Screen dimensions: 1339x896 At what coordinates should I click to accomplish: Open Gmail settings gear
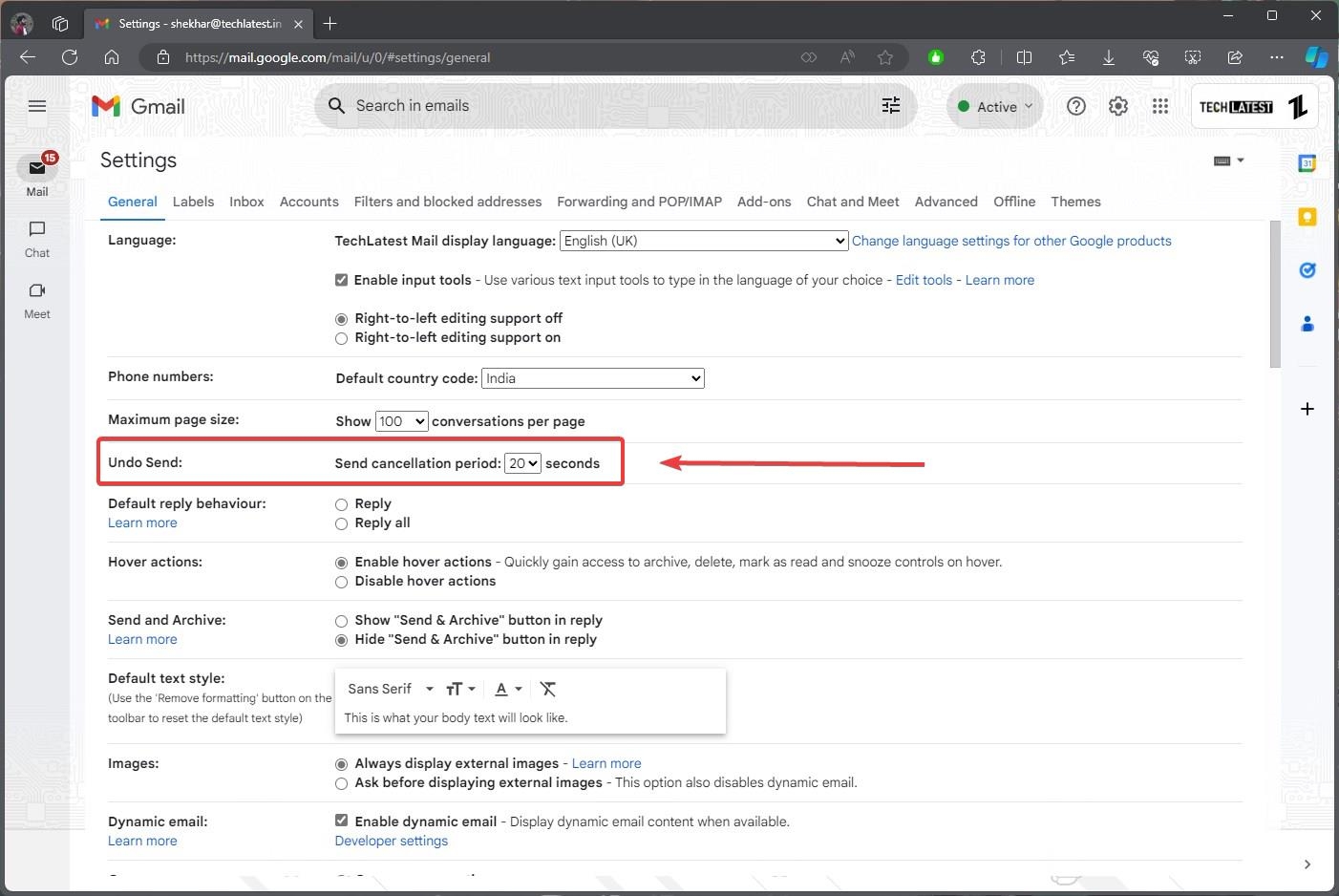coord(1117,106)
